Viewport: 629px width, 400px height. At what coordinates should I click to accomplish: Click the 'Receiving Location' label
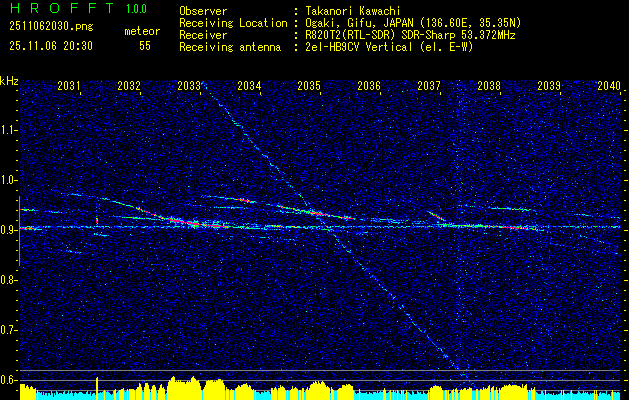pyautogui.click(x=233, y=23)
